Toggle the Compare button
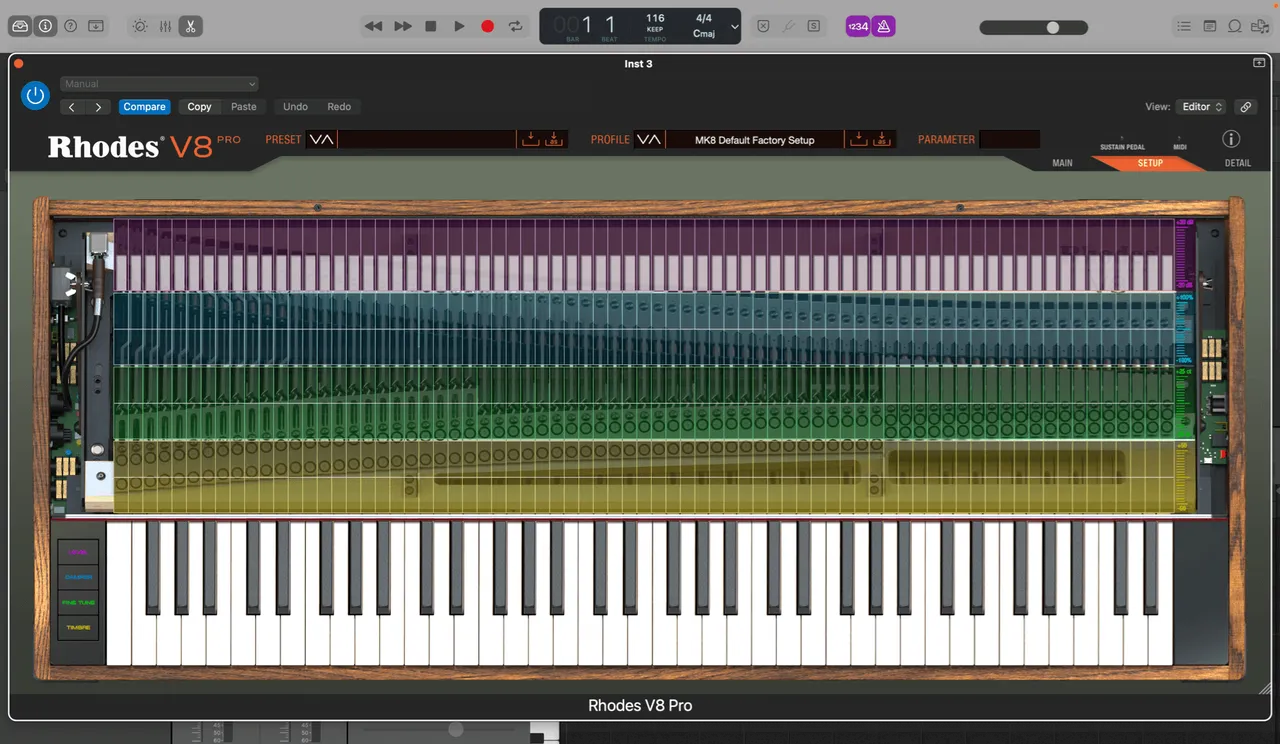Viewport: 1280px width, 744px height. 144,107
